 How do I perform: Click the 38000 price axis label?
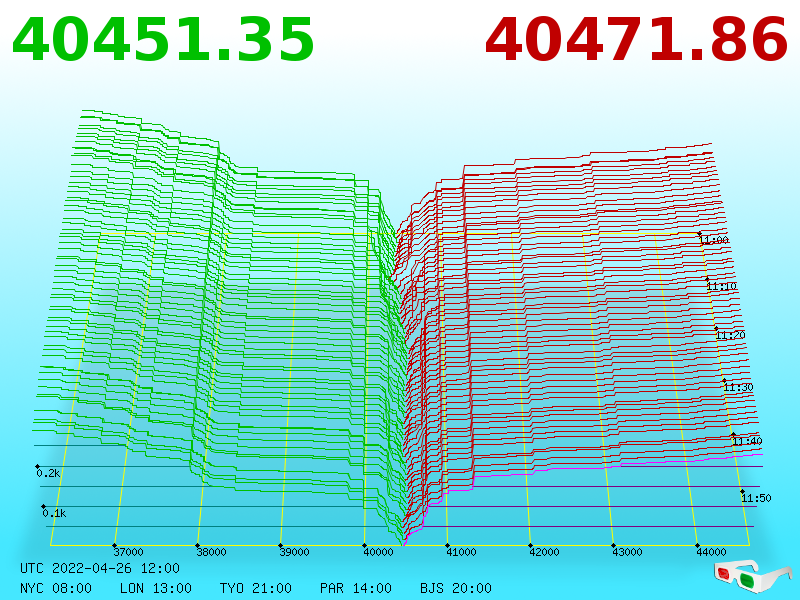[211, 552]
